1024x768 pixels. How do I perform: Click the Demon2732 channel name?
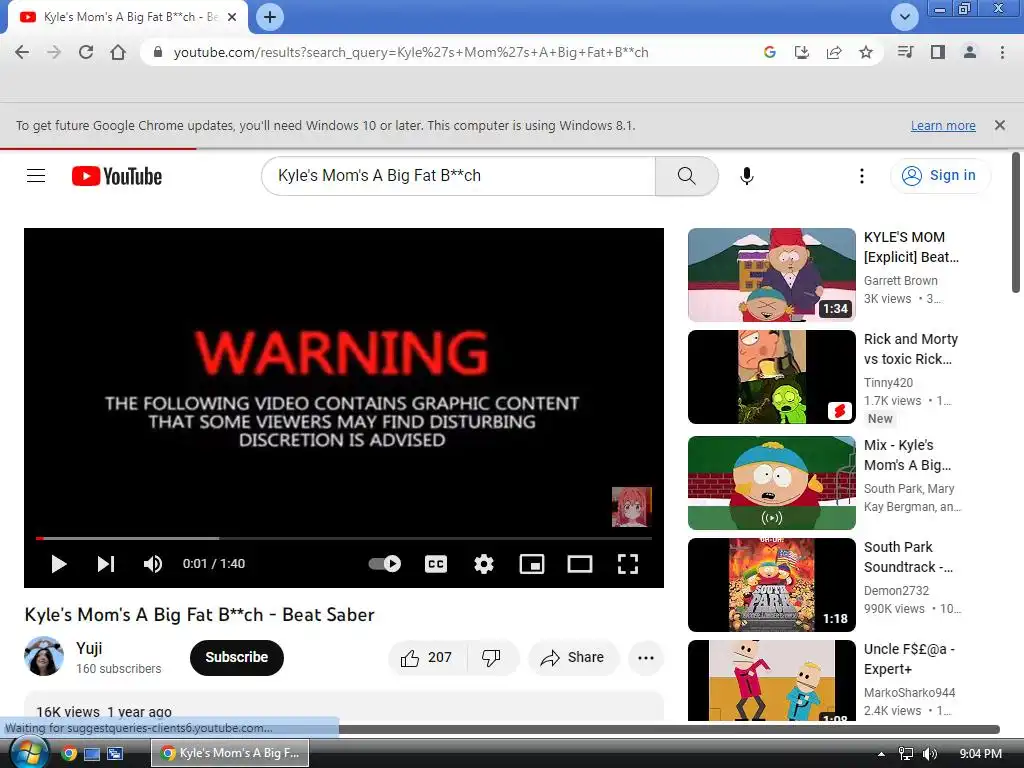click(x=896, y=590)
